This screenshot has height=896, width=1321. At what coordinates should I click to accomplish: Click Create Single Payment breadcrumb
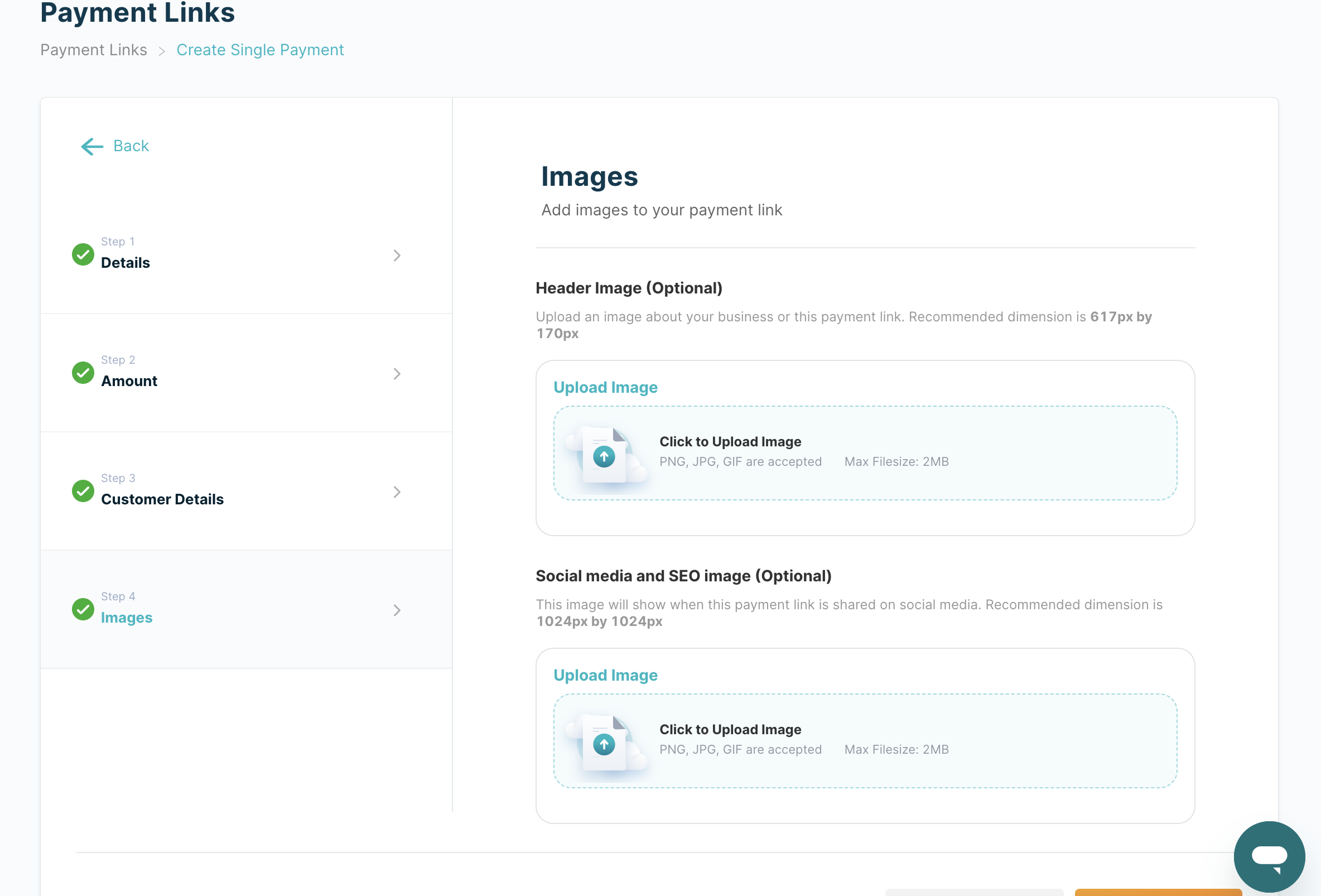pyautogui.click(x=260, y=50)
